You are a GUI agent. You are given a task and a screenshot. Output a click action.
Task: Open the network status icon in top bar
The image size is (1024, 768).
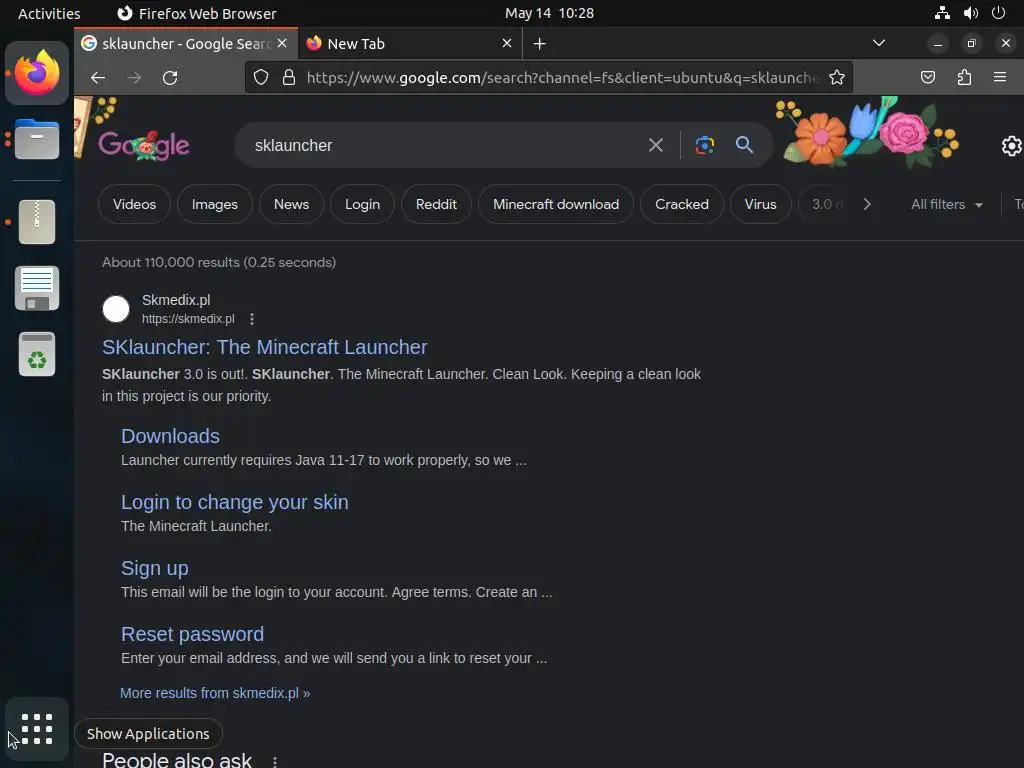pos(942,12)
